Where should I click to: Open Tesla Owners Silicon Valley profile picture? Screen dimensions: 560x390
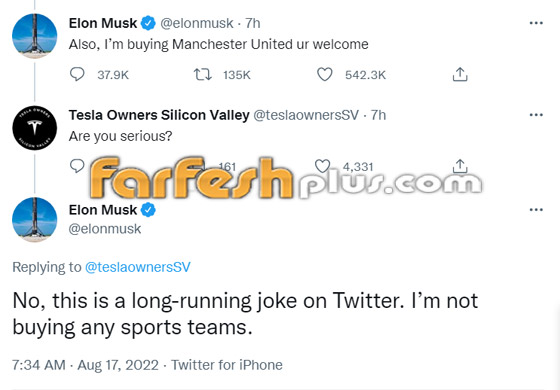35,128
